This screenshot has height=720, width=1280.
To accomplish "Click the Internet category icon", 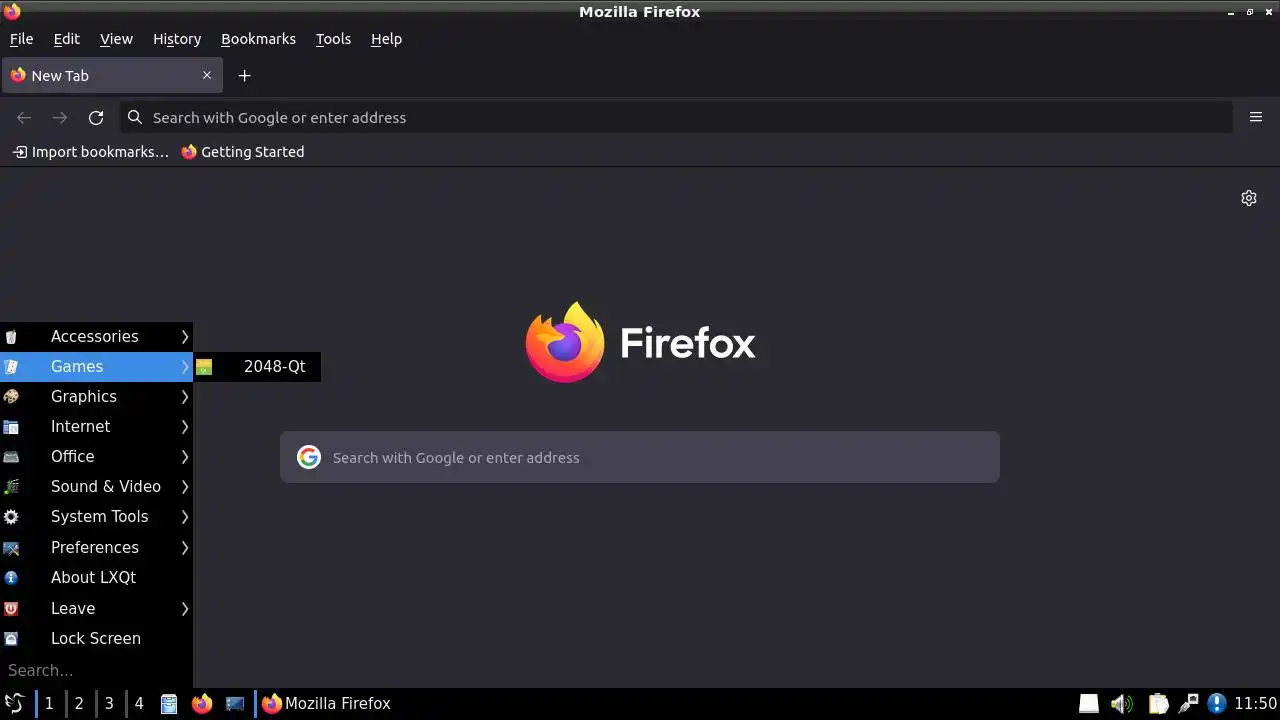I will 11,427.
